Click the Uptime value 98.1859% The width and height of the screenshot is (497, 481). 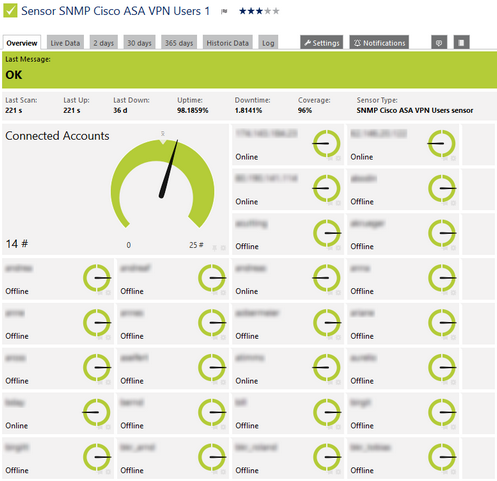coord(193,110)
